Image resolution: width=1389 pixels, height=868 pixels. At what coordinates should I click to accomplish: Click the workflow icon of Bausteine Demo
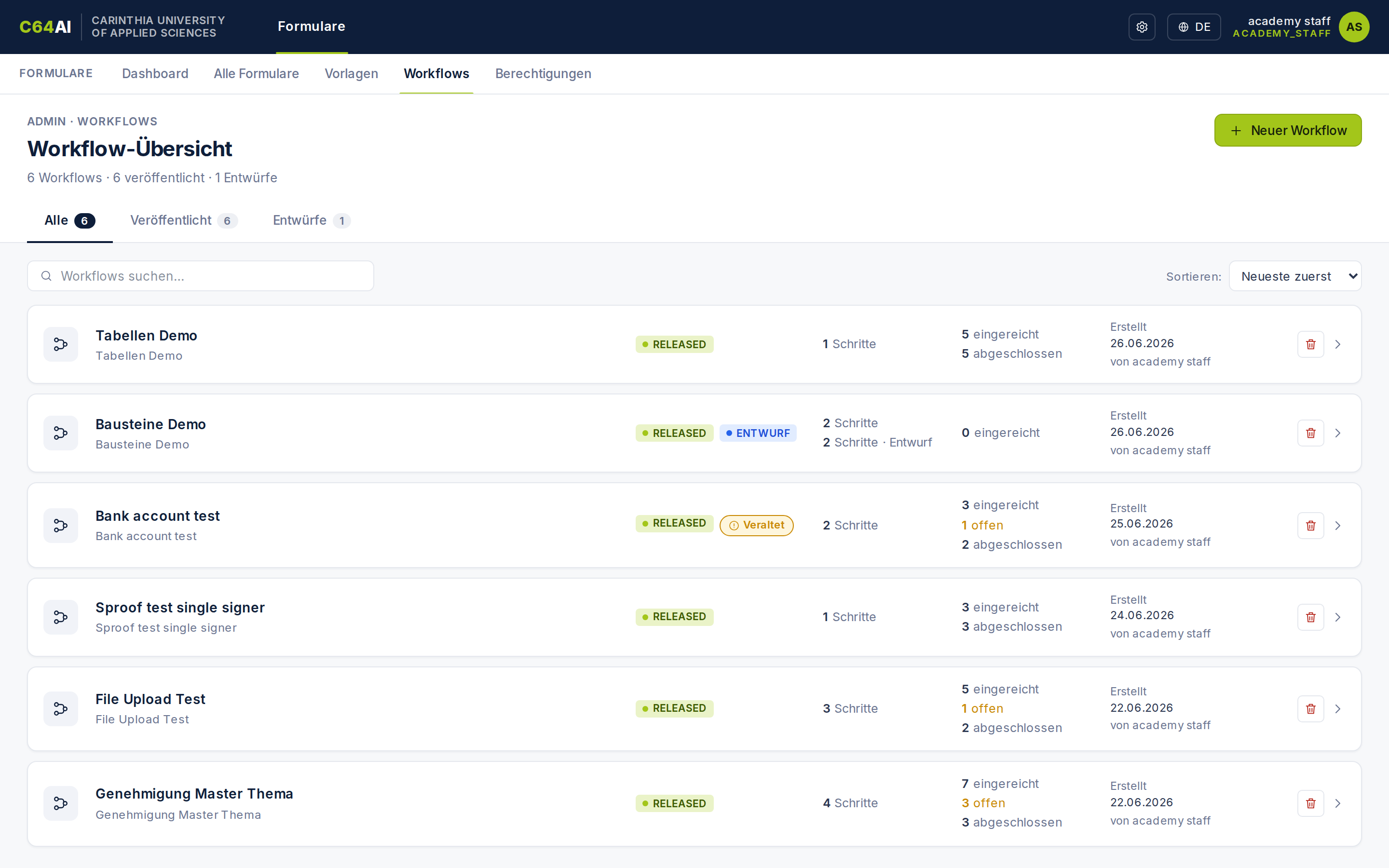(61, 433)
